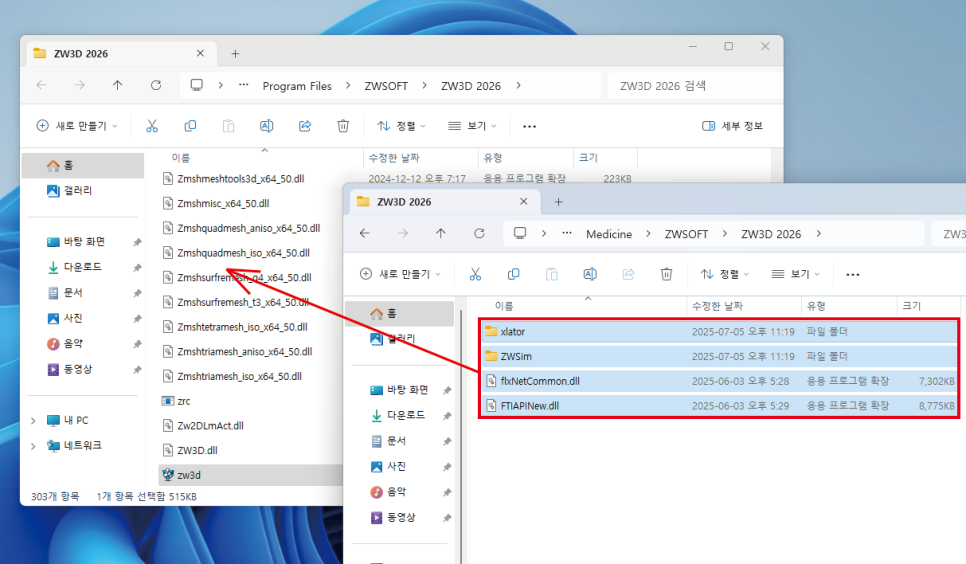This screenshot has width=966, height=564.
Task: Click ZWSOFT breadcrumb in Program Files window
Action: [386, 86]
